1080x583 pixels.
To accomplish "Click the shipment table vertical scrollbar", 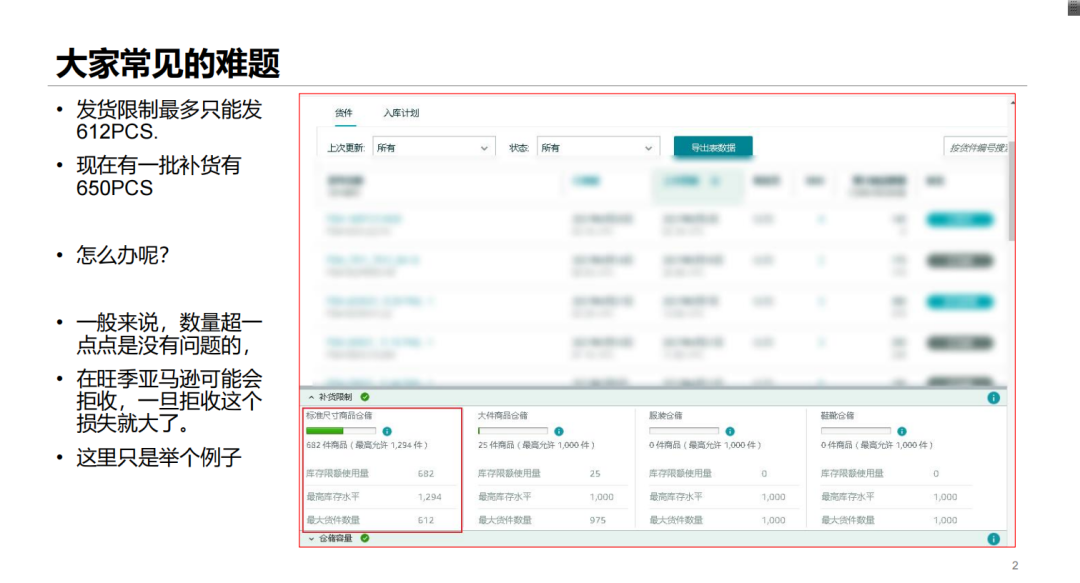I will tap(1011, 191).
